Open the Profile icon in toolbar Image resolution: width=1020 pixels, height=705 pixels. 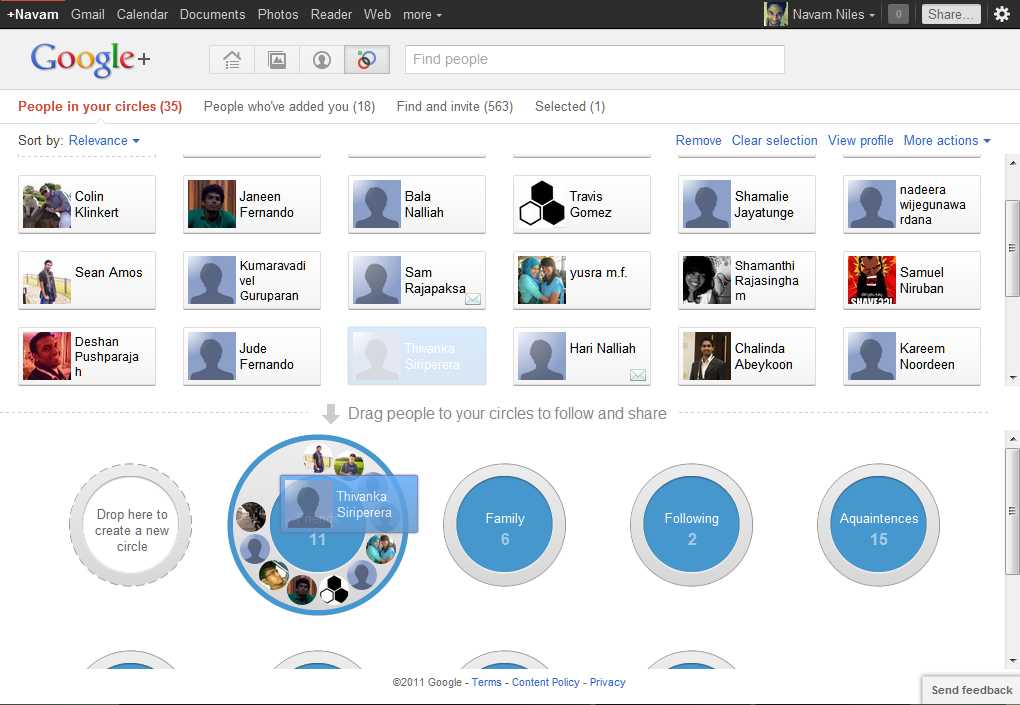[322, 60]
